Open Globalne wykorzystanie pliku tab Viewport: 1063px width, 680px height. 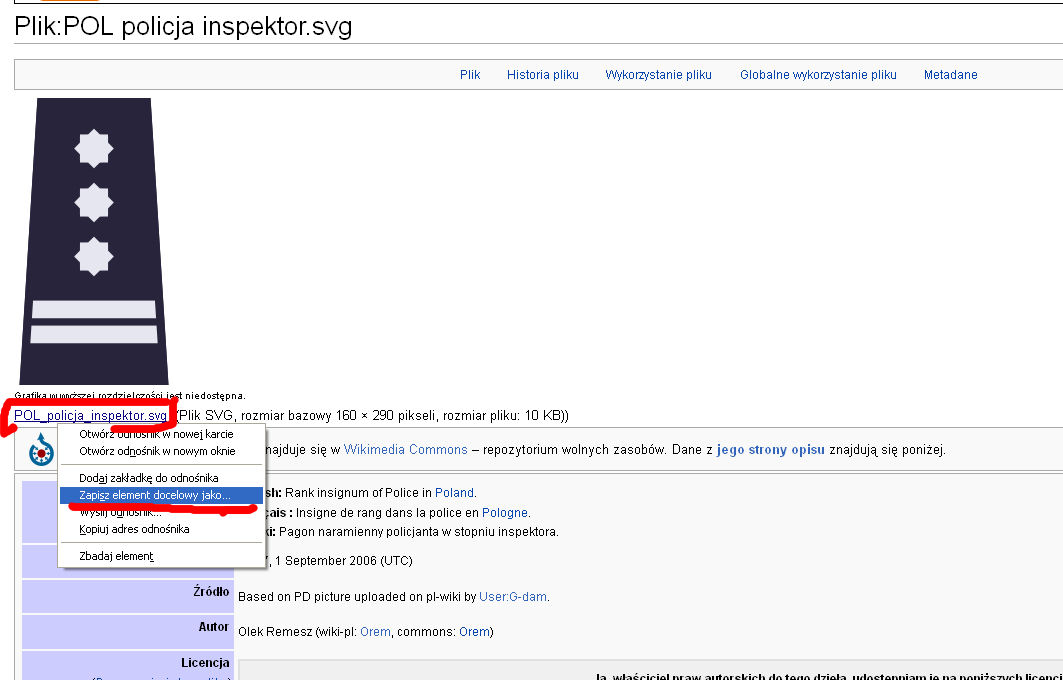click(818, 75)
